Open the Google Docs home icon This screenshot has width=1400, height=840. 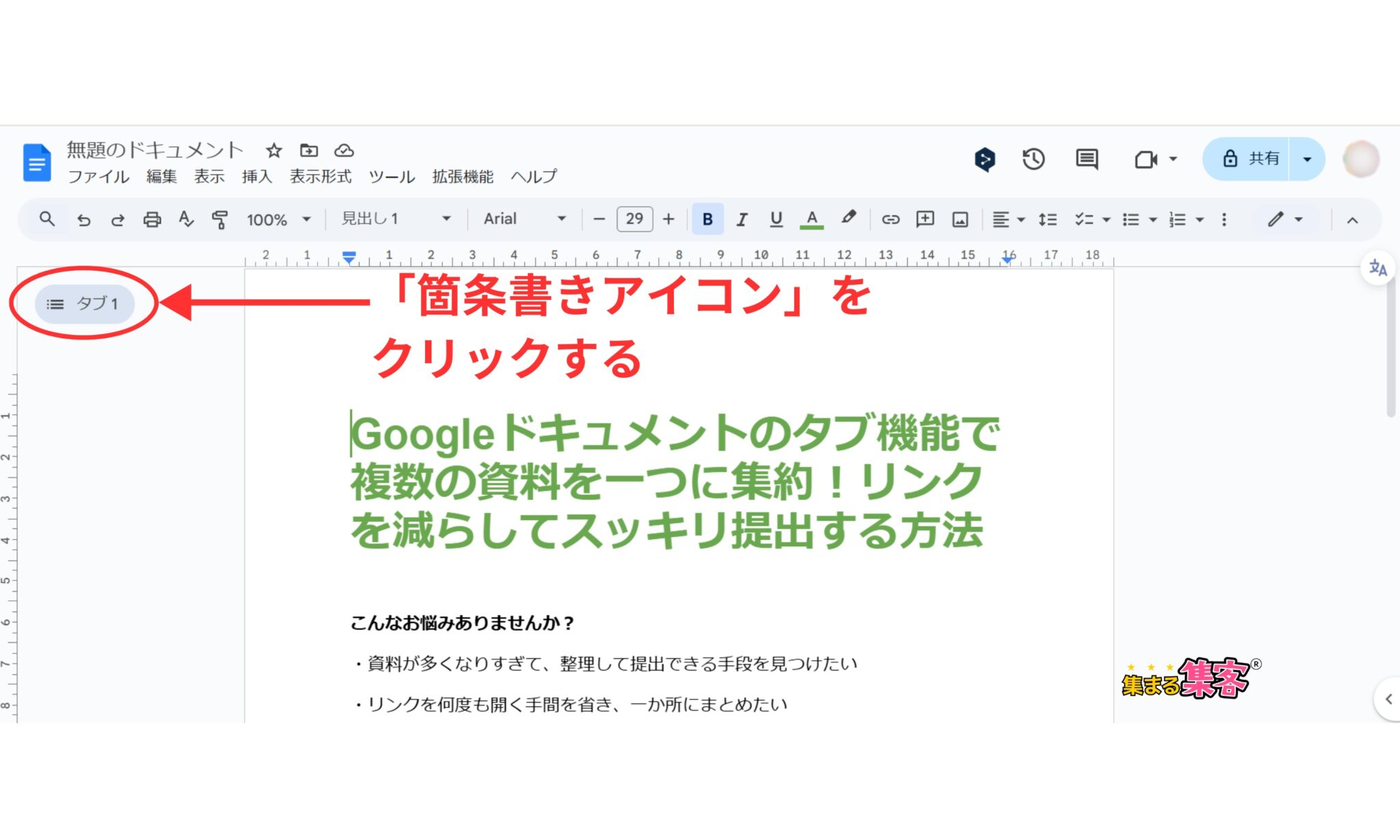[37, 163]
